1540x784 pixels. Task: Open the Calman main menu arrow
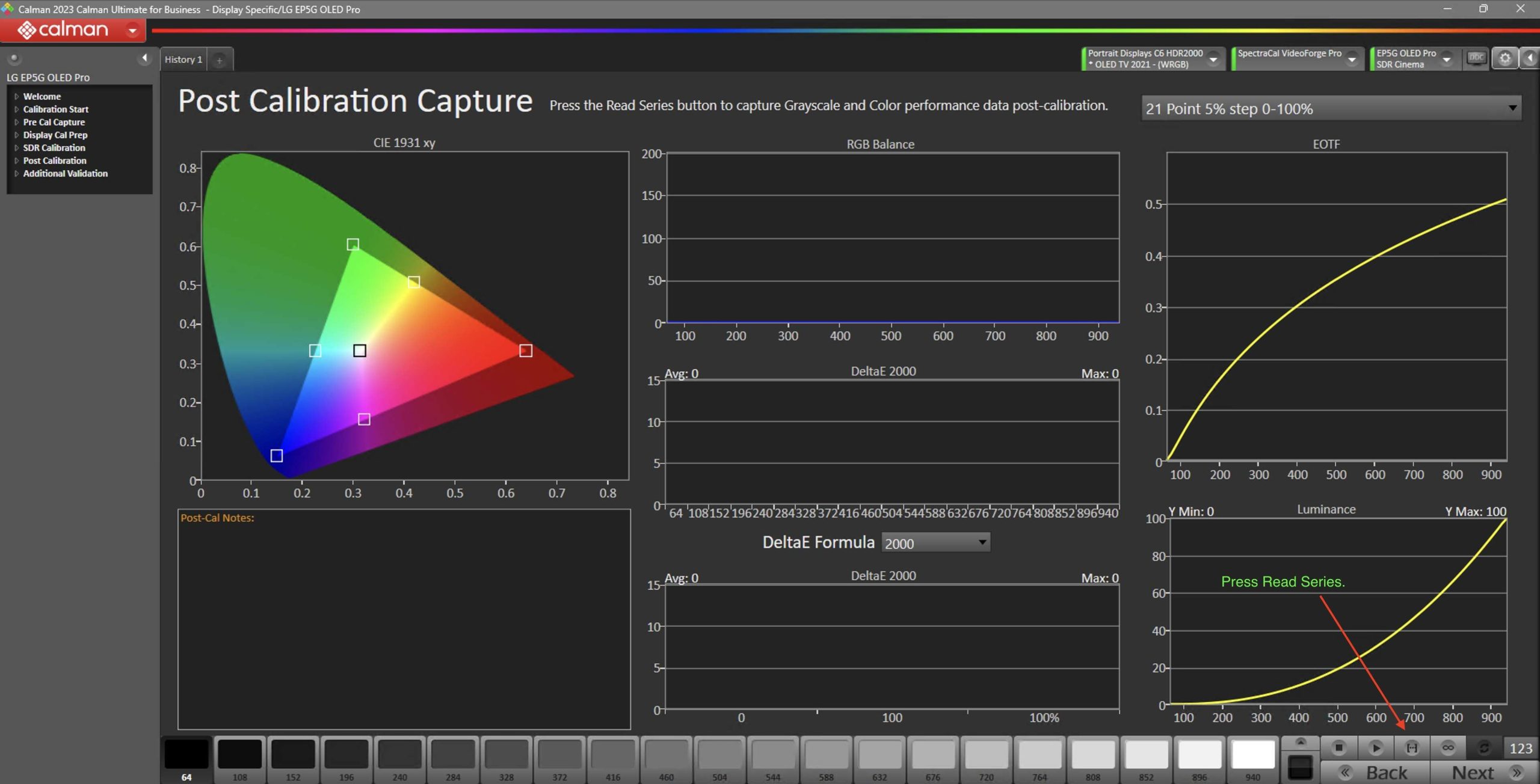[132, 30]
